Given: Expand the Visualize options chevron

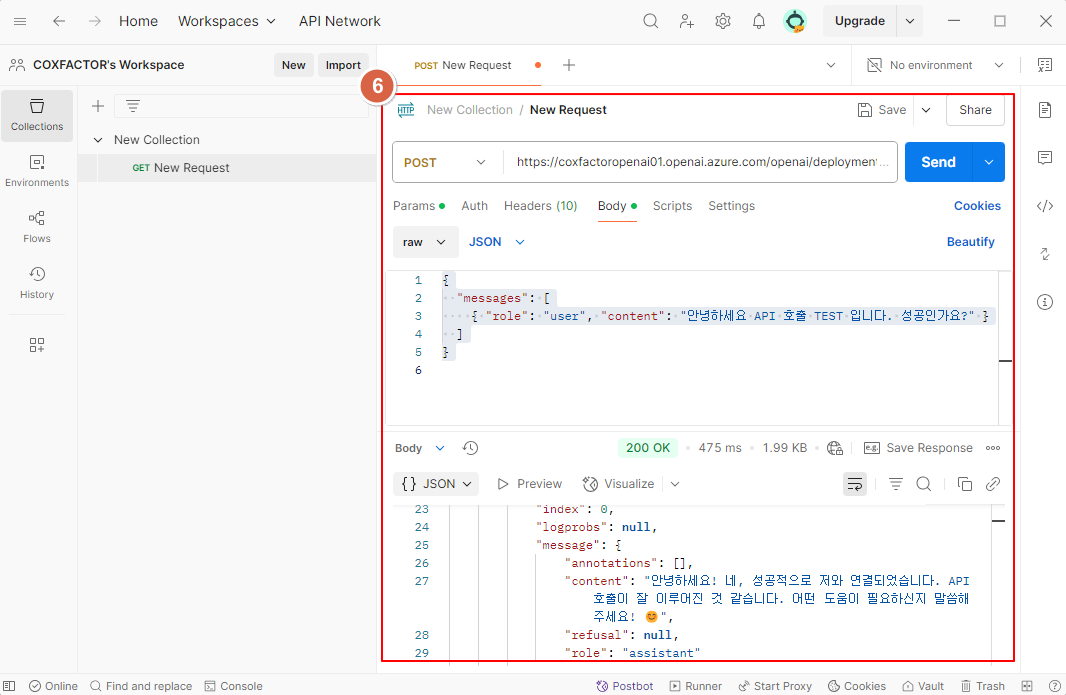Looking at the screenshot, I should pyautogui.click(x=675, y=484).
